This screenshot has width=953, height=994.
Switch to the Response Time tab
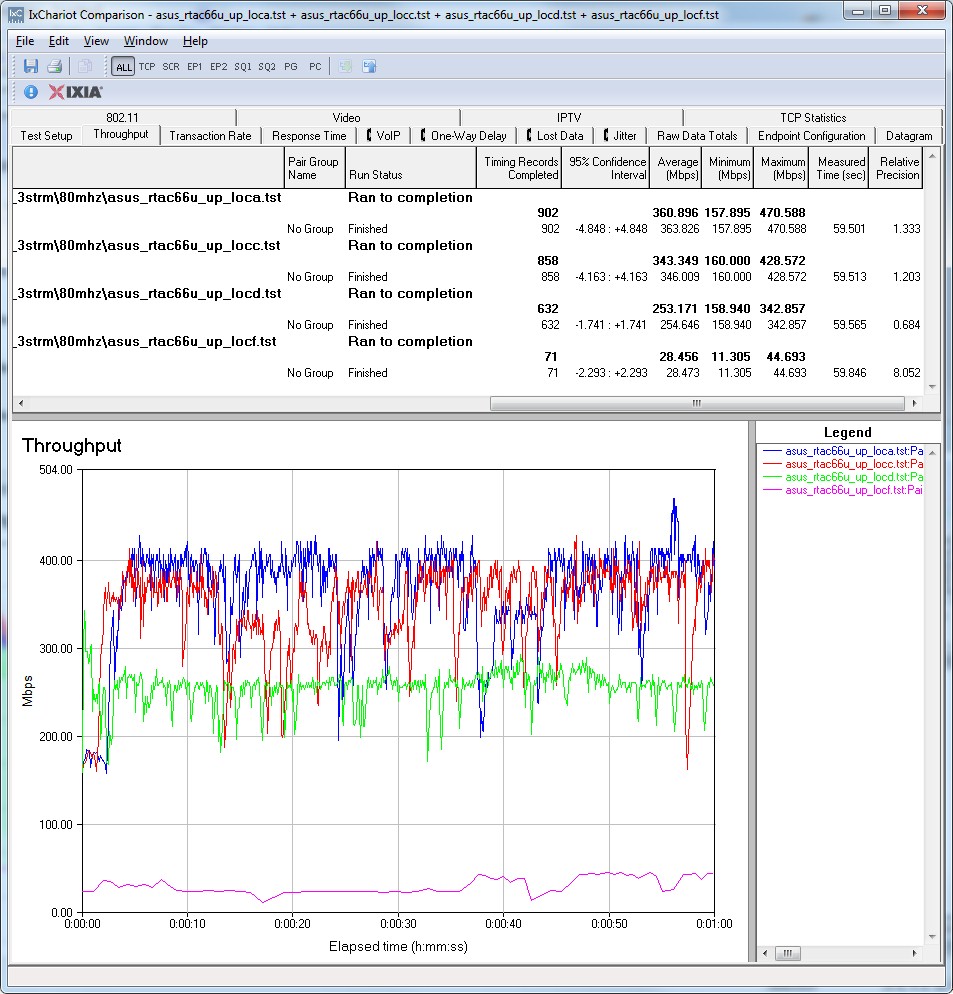(309, 136)
